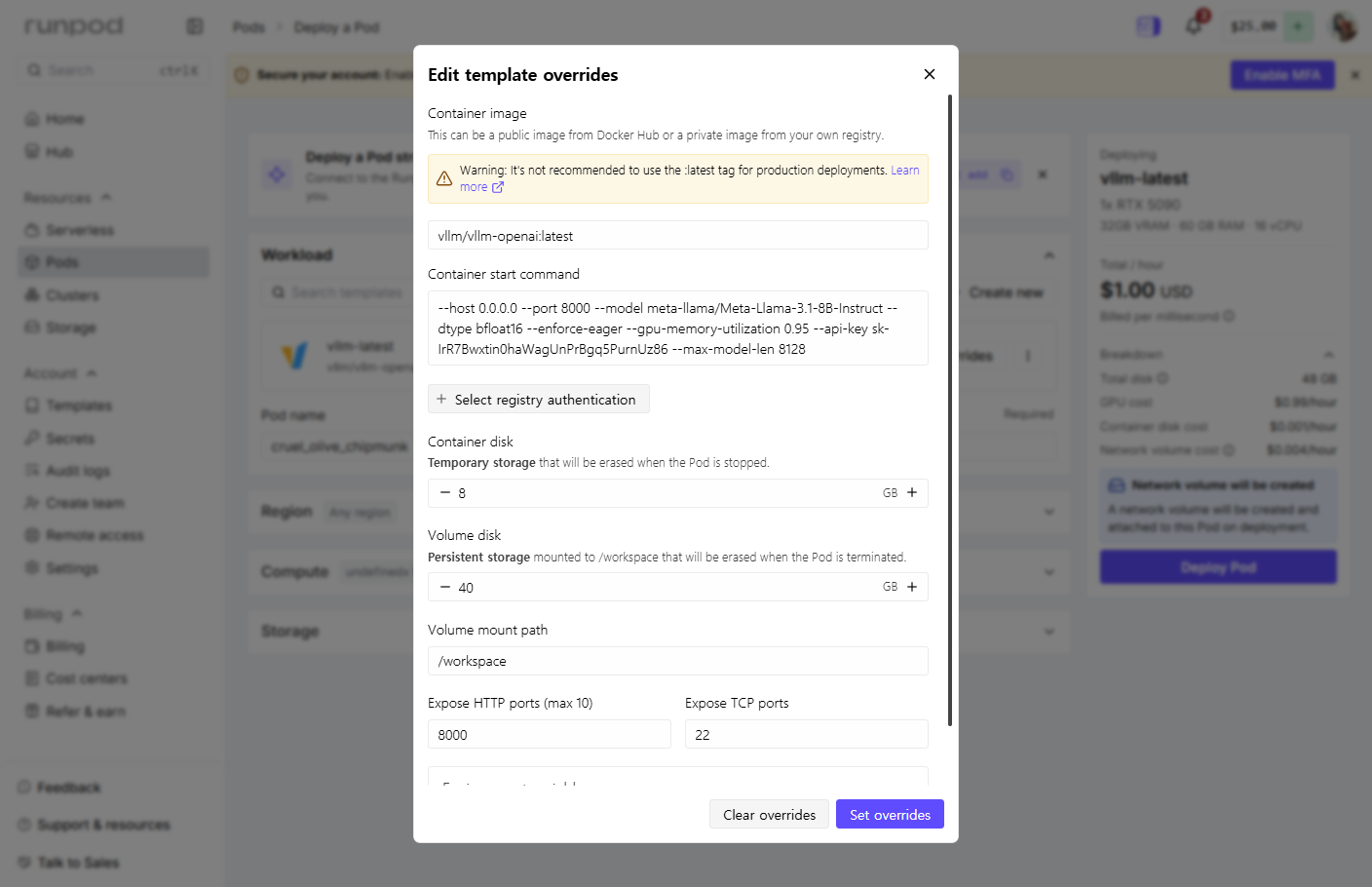Open the template's three-dot menu
The image size is (1372, 887).
click(x=1028, y=356)
